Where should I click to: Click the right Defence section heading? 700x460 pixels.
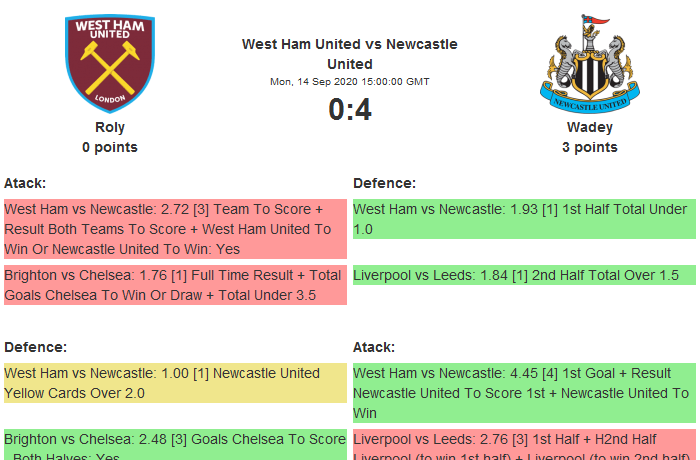pyautogui.click(x=385, y=183)
